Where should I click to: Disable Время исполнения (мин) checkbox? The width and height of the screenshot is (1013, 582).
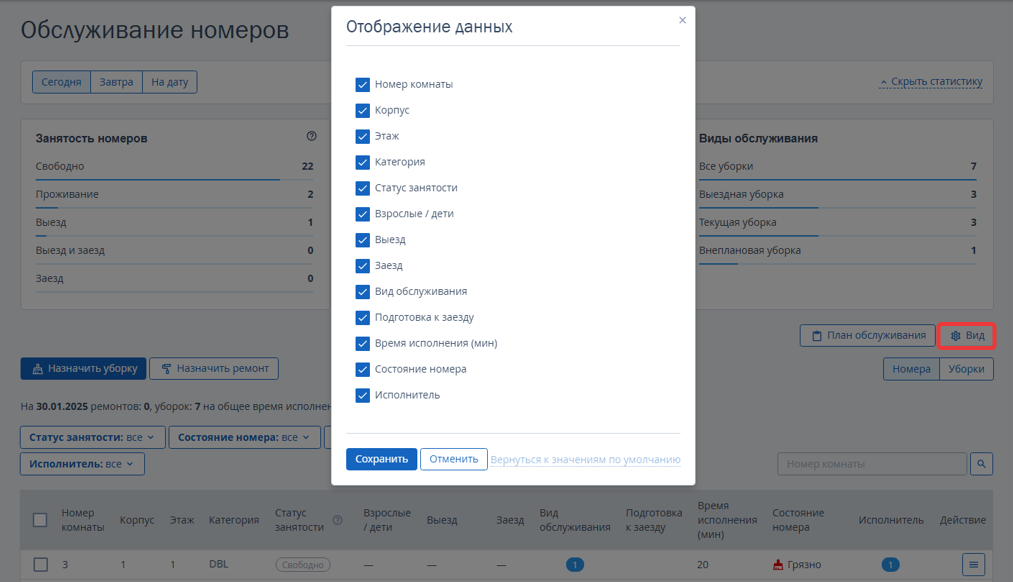point(362,343)
